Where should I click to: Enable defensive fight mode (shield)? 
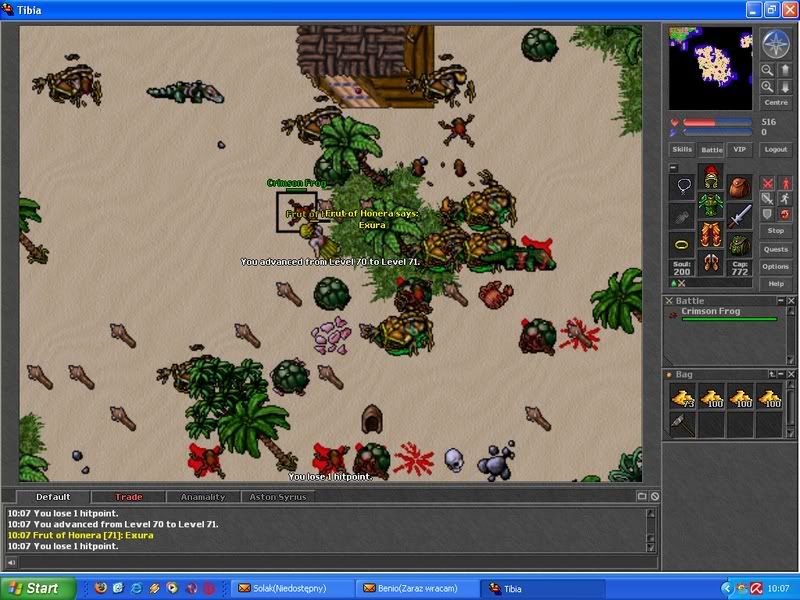point(767,214)
